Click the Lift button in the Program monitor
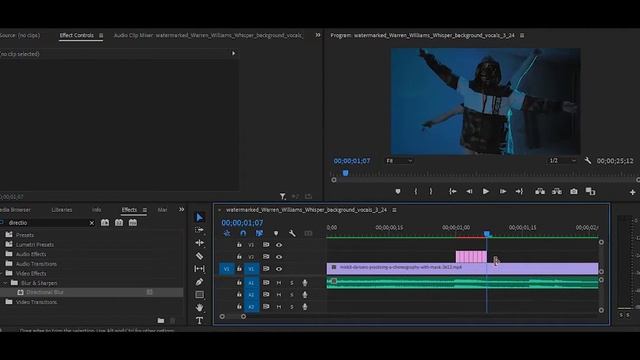 click(x=540, y=191)
